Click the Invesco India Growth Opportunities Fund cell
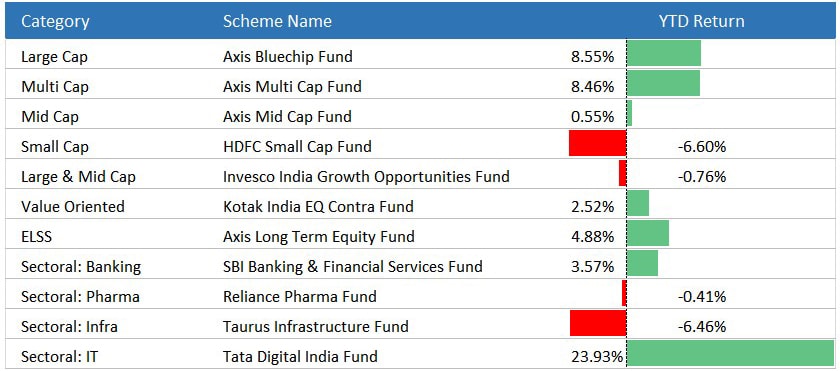Image resolution: width=840 pixels, height=371 pixels. point(366,176)
